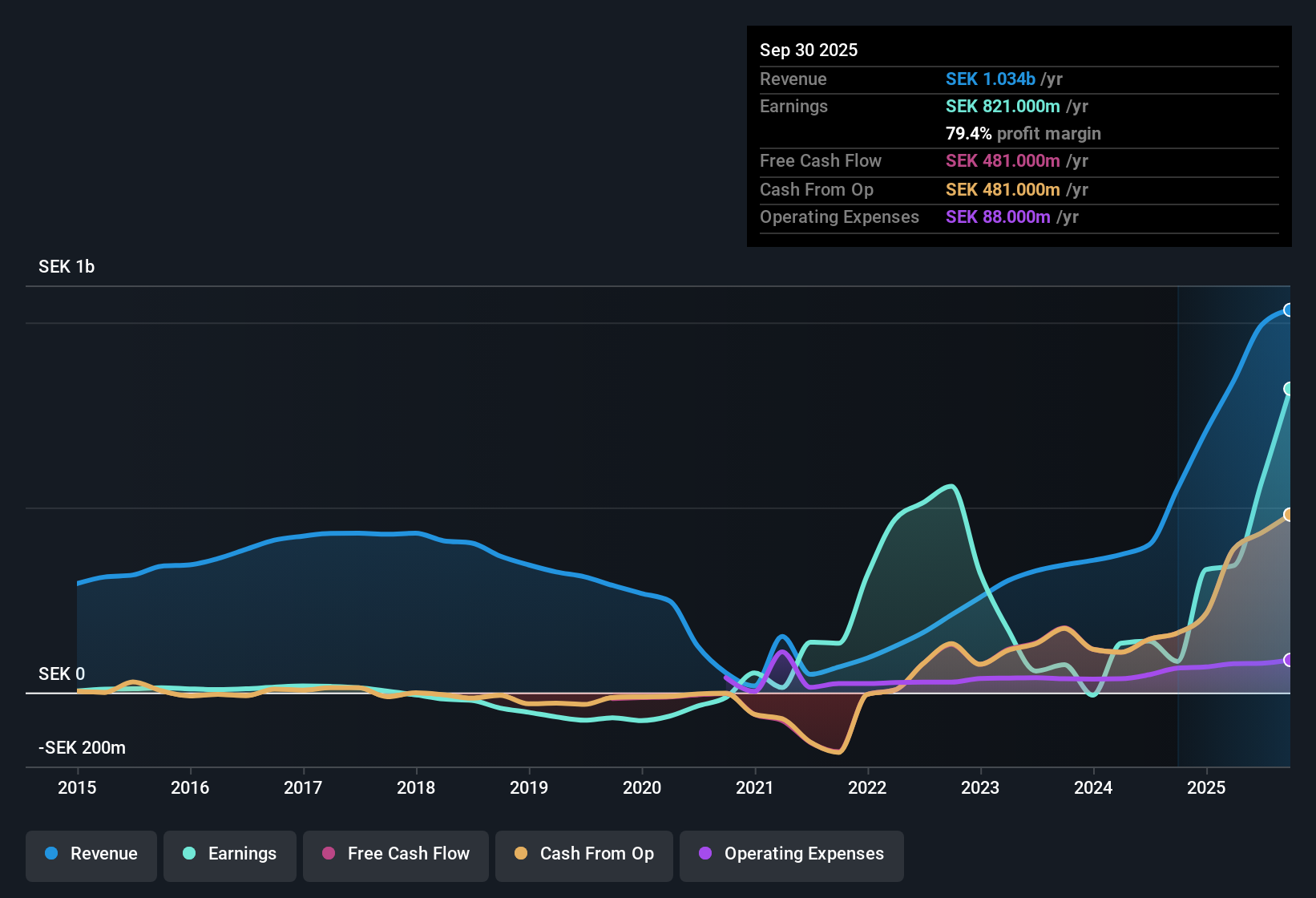
Task: Click the 2018 x-axis year label
Action: click(416, 788)
